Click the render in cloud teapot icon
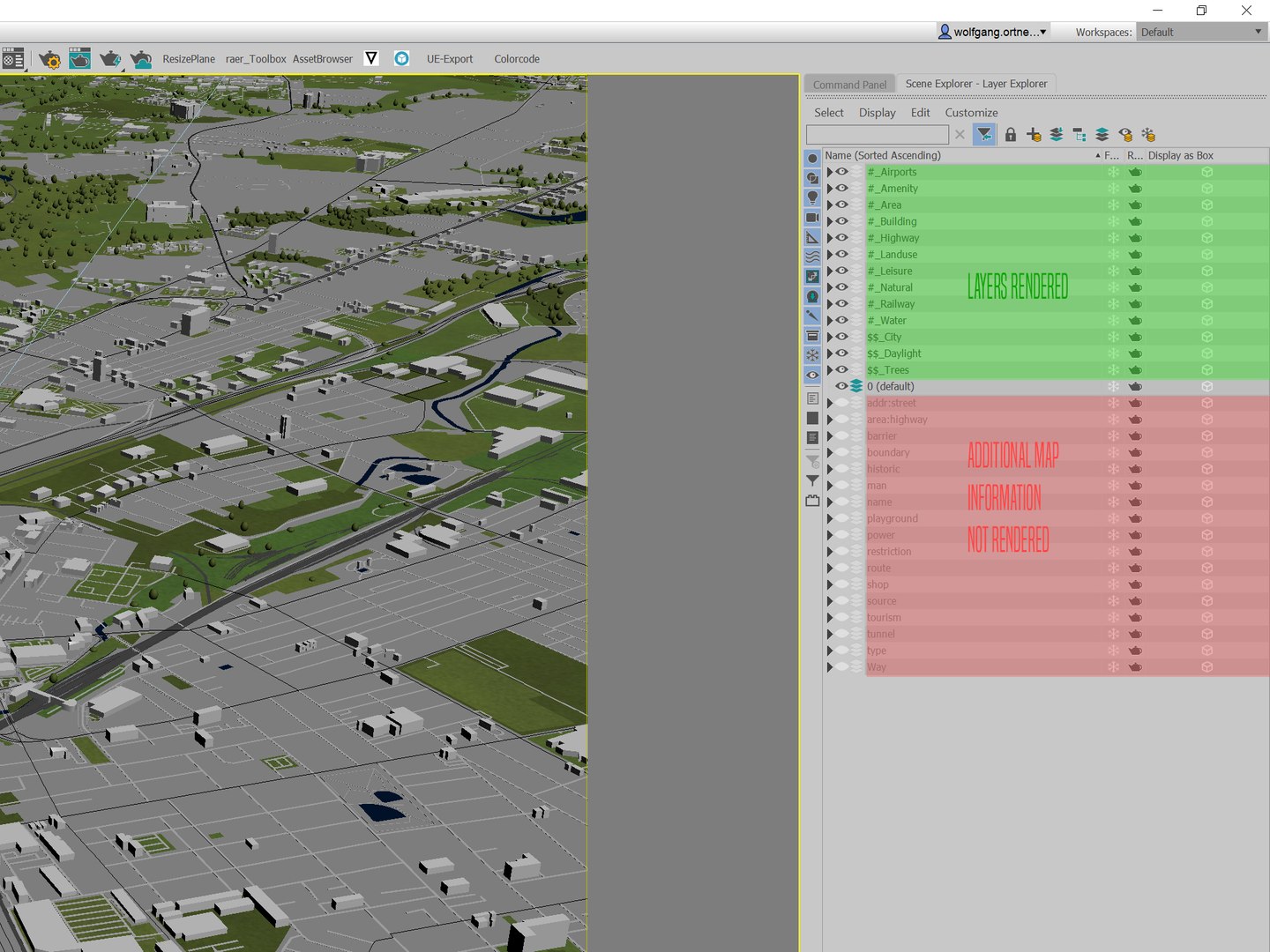Viewport: 1270px width, 952px height. (140, 59)
